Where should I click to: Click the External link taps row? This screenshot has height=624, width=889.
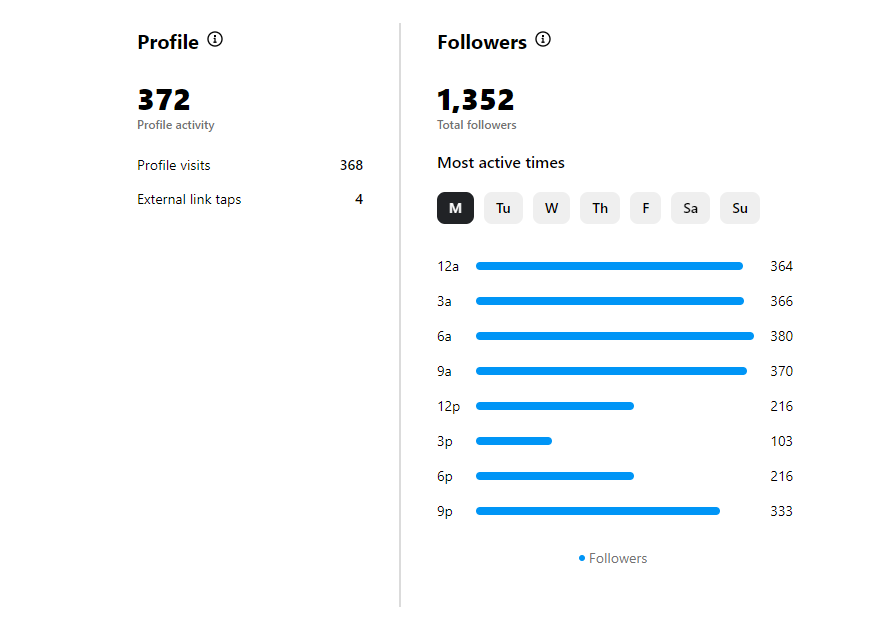[x=250, y=199]
